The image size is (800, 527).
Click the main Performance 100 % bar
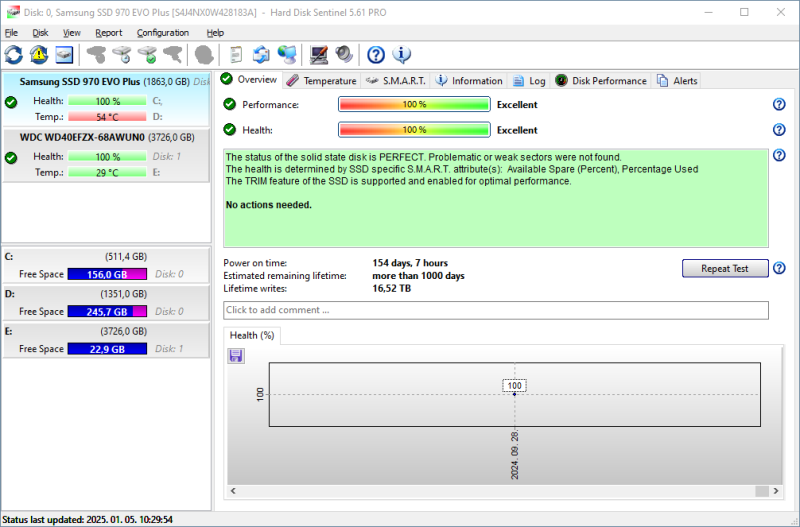414,104
